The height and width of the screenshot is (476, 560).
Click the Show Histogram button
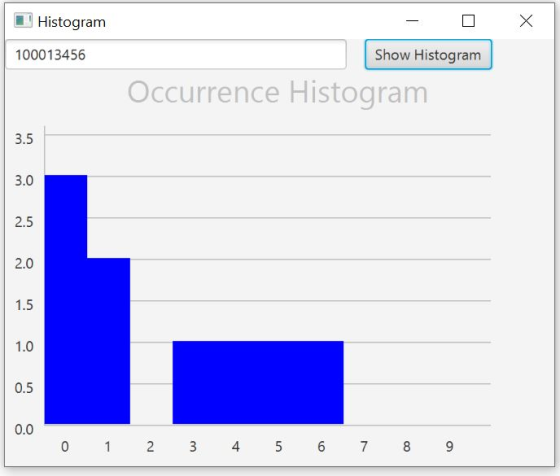pos(428,55)
